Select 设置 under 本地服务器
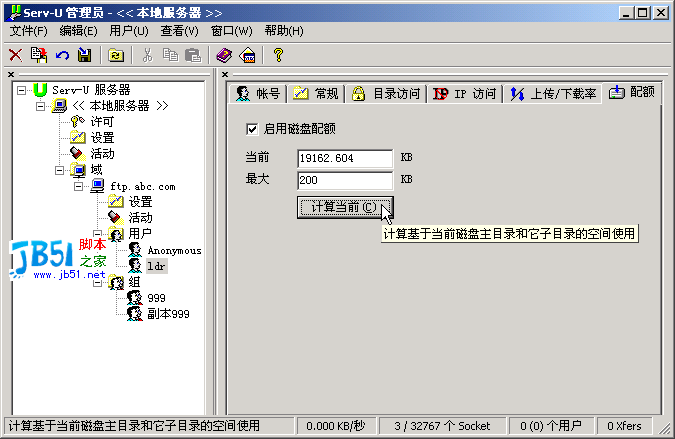This screenshot has height=439, width=675. click(102, 138)
